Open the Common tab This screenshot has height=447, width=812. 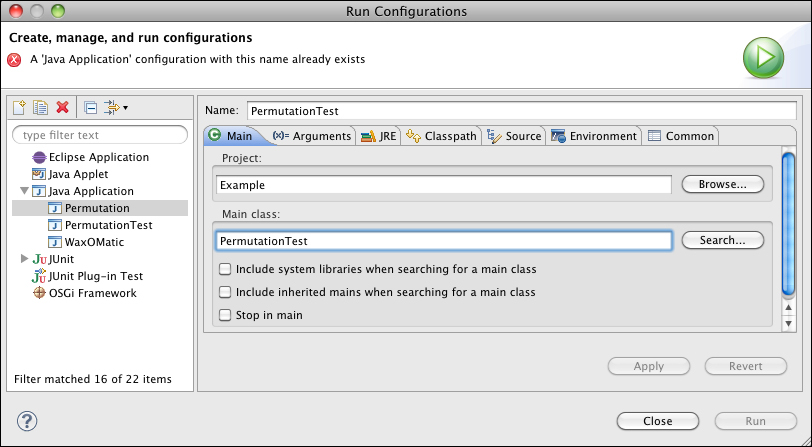681,136
